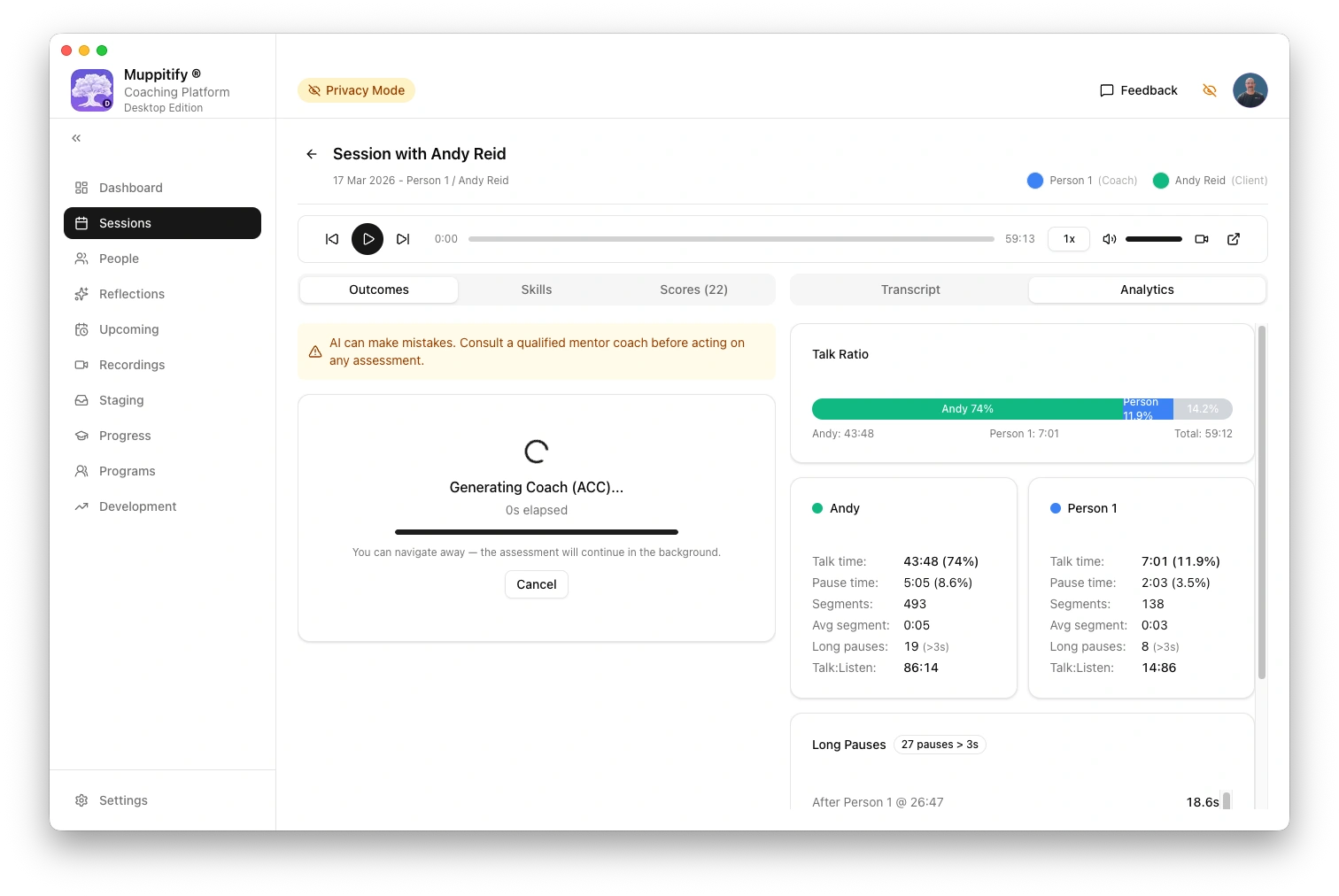
Task: Open the user profile avatar
Action: click(x=1250, y=90)
